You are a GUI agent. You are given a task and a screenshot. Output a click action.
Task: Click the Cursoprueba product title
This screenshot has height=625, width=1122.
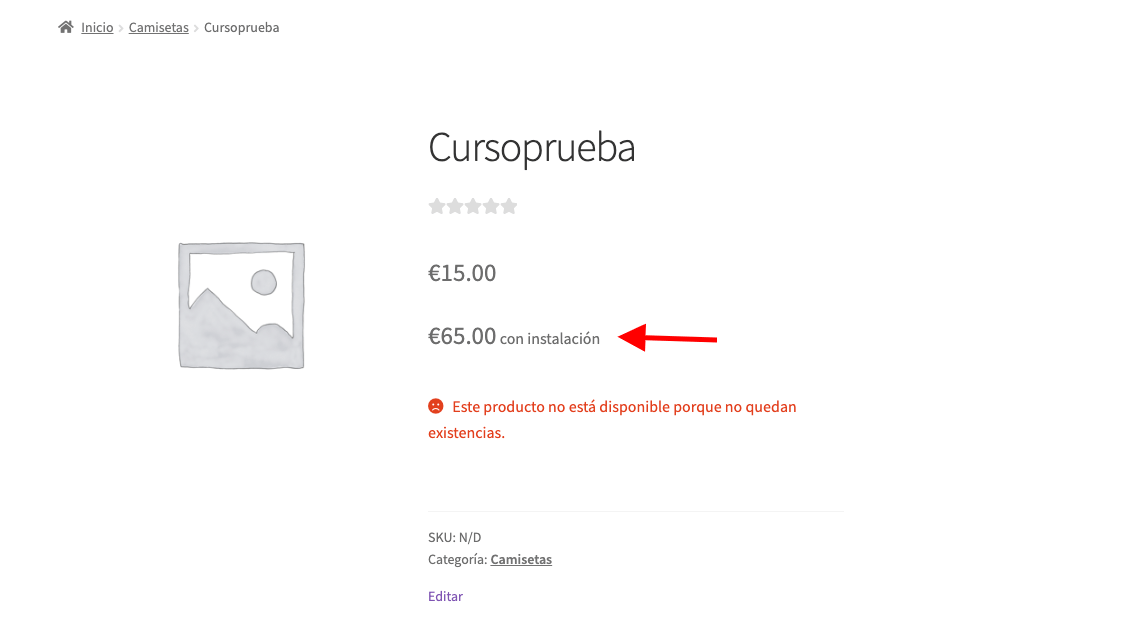tap(532, 147)
